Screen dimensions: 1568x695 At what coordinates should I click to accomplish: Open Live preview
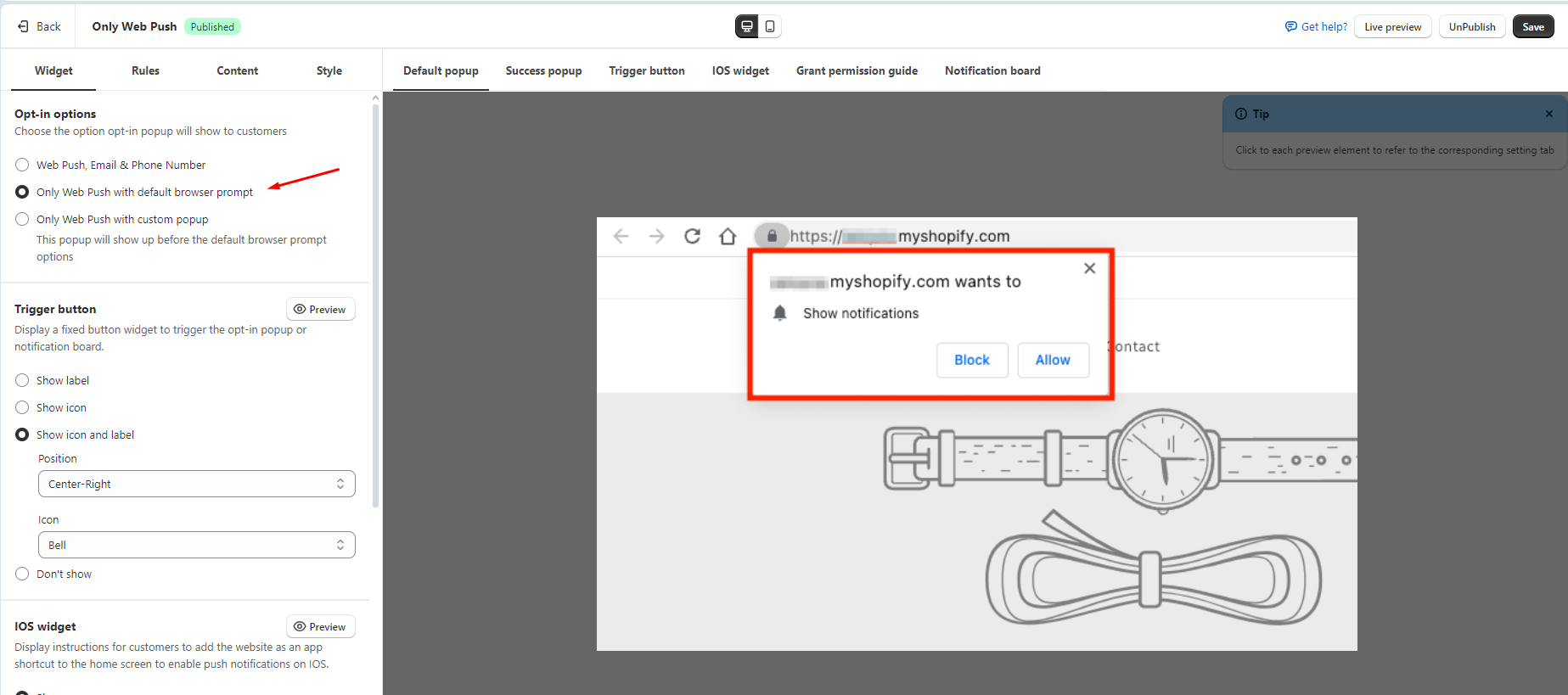pos(1392,26)
